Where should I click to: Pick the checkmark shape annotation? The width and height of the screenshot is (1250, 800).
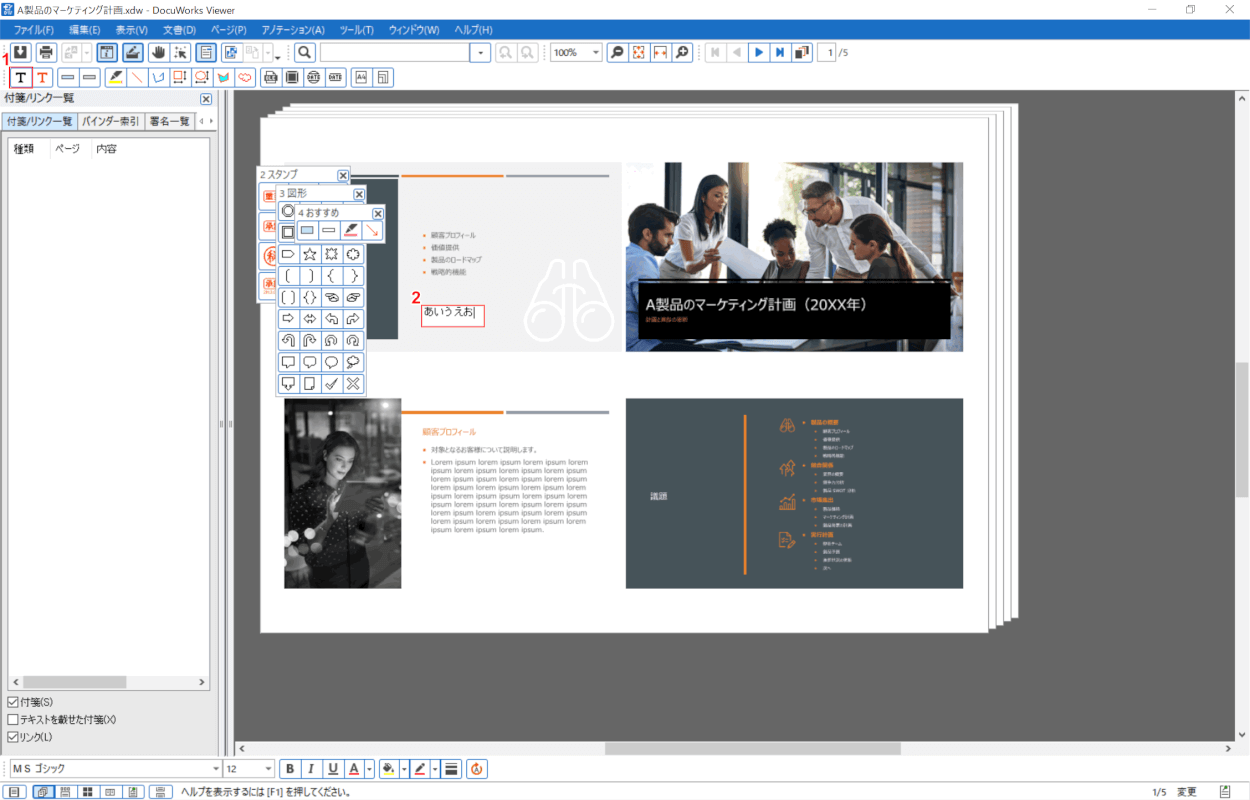coord(331,384)
